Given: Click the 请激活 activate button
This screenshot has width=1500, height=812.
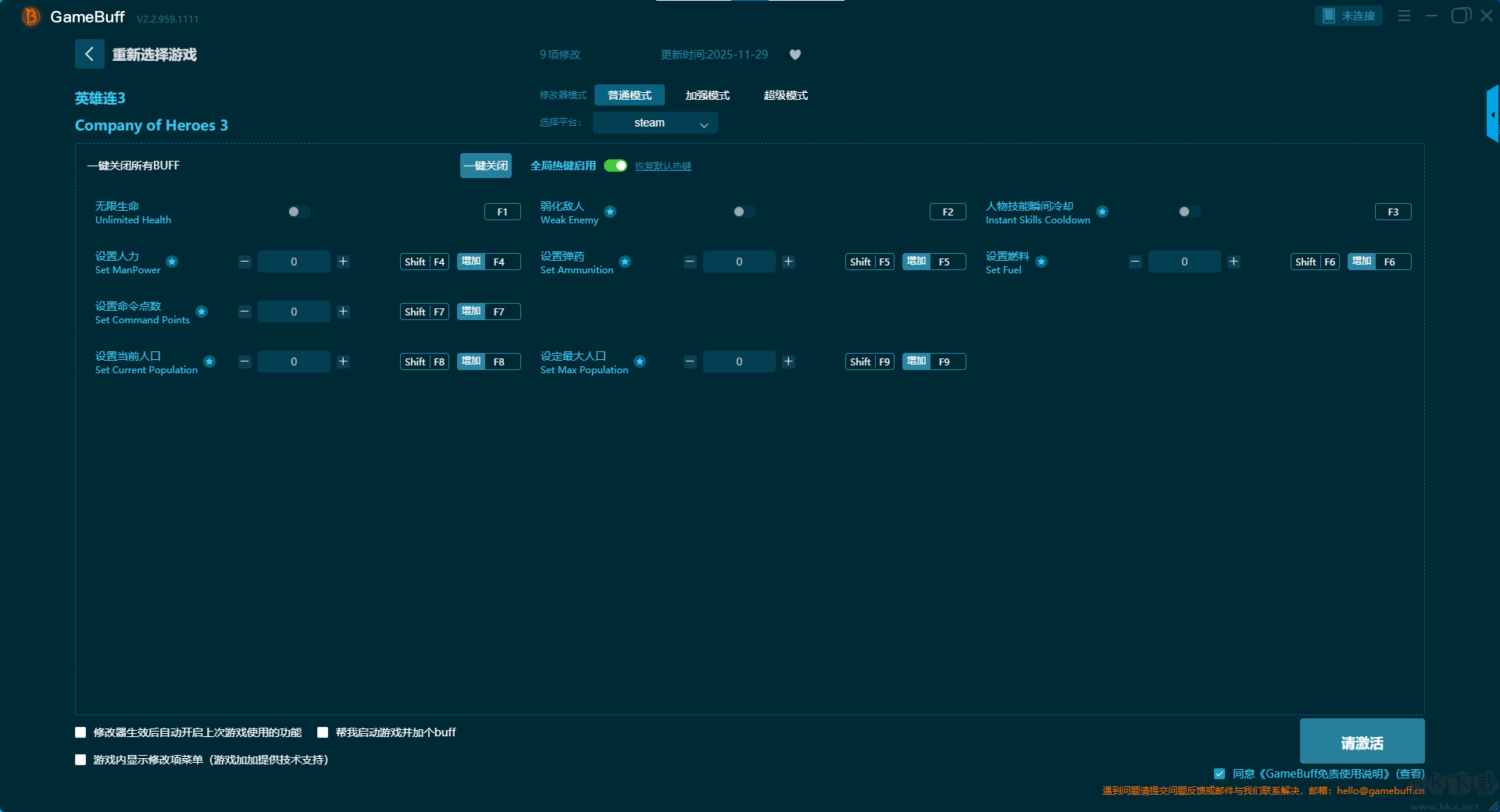Looking at the screenshot, I should point(1361,742).
